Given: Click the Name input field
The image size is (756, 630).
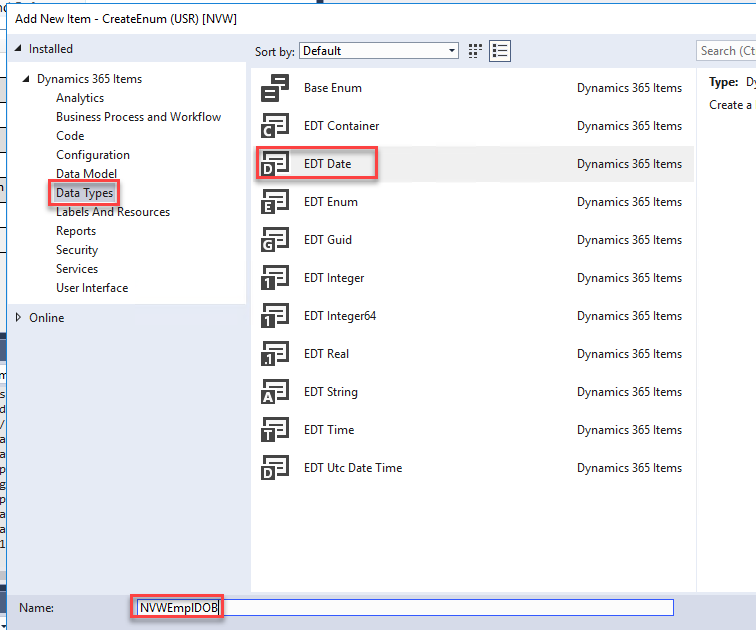Looking at the screenshot, I should (x=405, y=607).
